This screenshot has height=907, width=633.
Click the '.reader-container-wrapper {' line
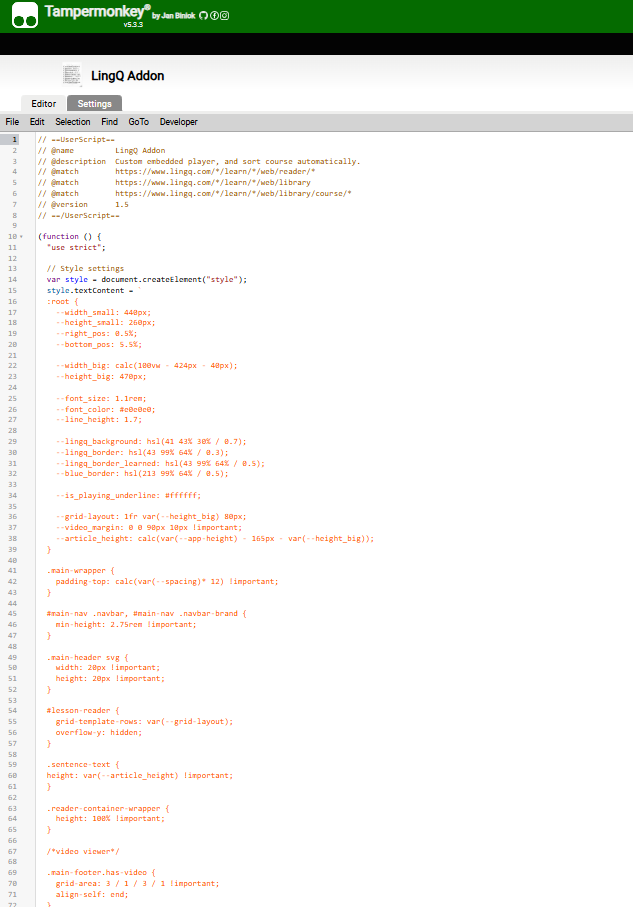[x=108, y=809]
